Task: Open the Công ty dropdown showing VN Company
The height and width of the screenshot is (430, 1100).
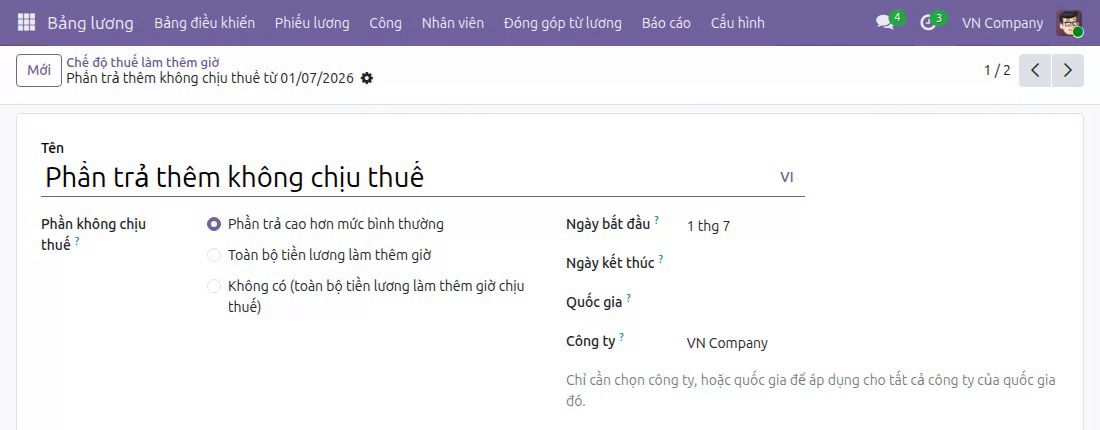Action: pyautogui.click(x=870, y=344)
